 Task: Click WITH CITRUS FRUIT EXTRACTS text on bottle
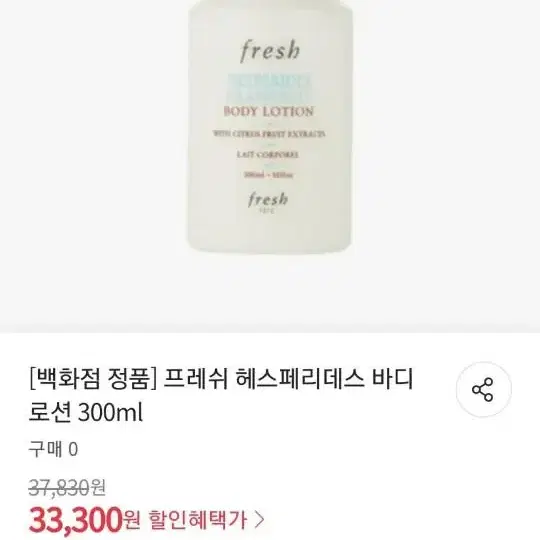click(269, 134)
